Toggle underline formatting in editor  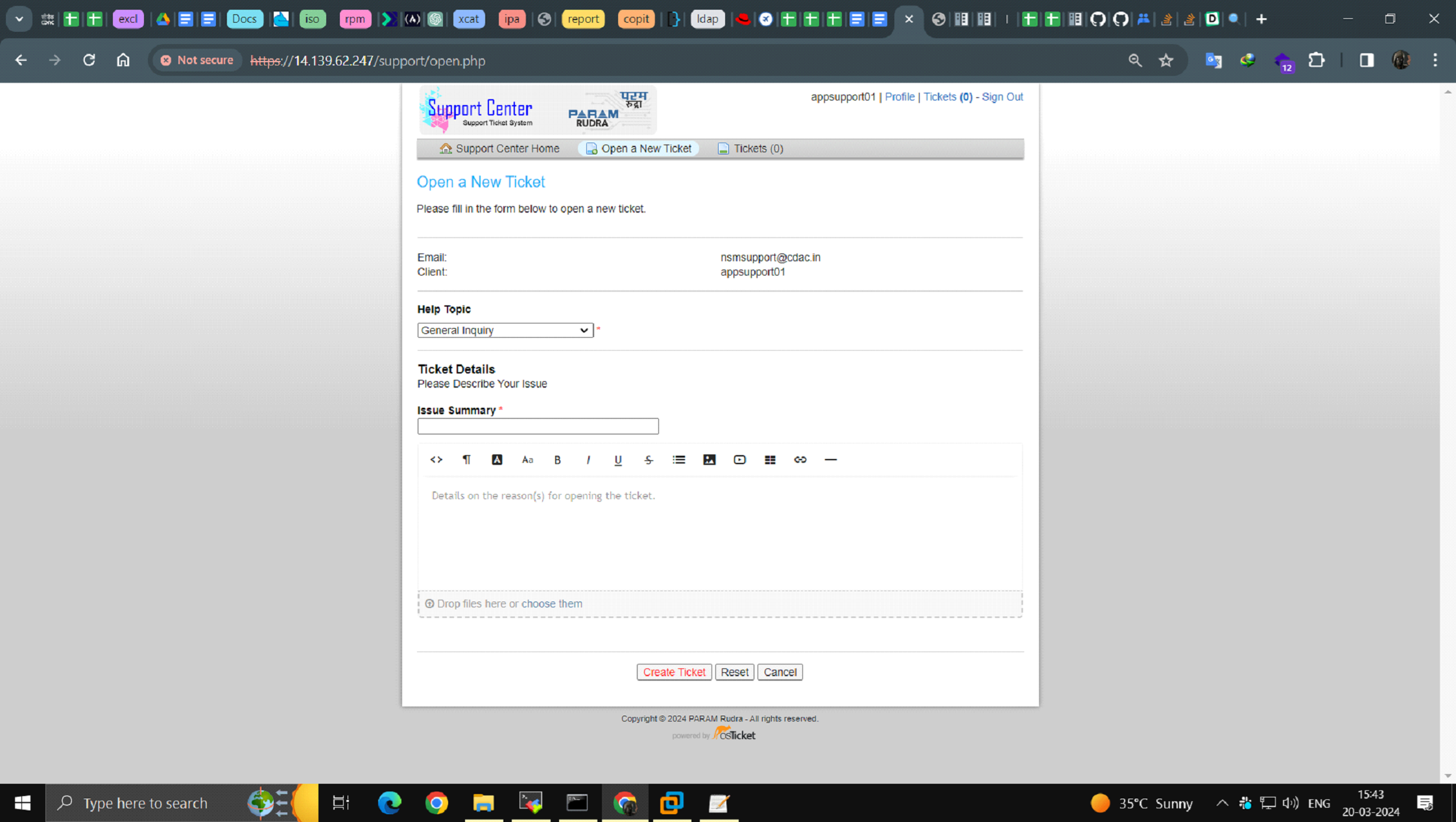pos(617,460)
